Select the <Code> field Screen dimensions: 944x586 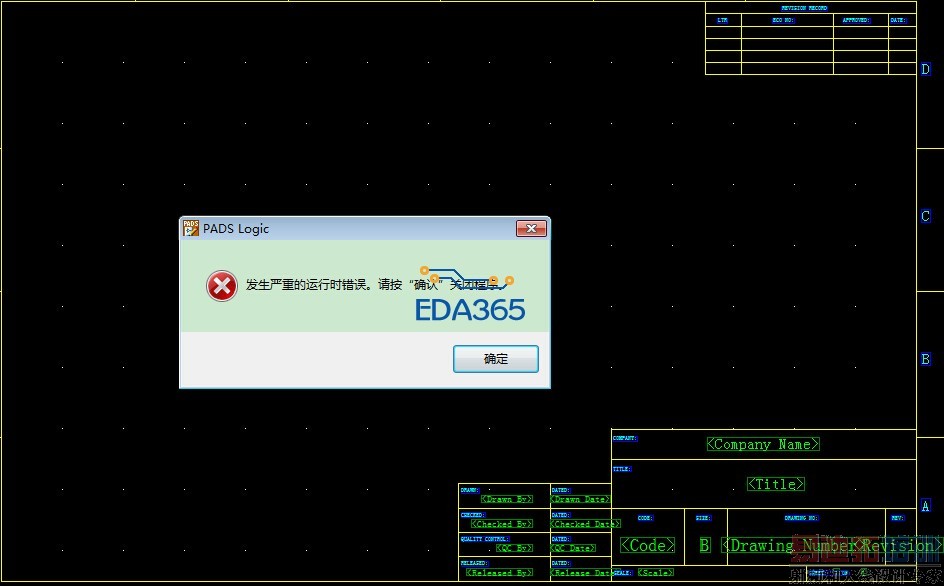point(648,546)
